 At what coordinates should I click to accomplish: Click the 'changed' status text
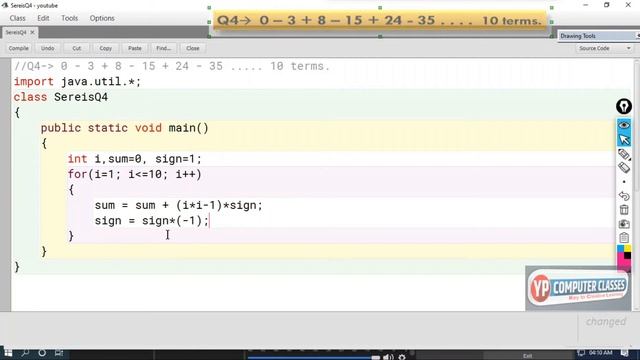tap(606, 322)
